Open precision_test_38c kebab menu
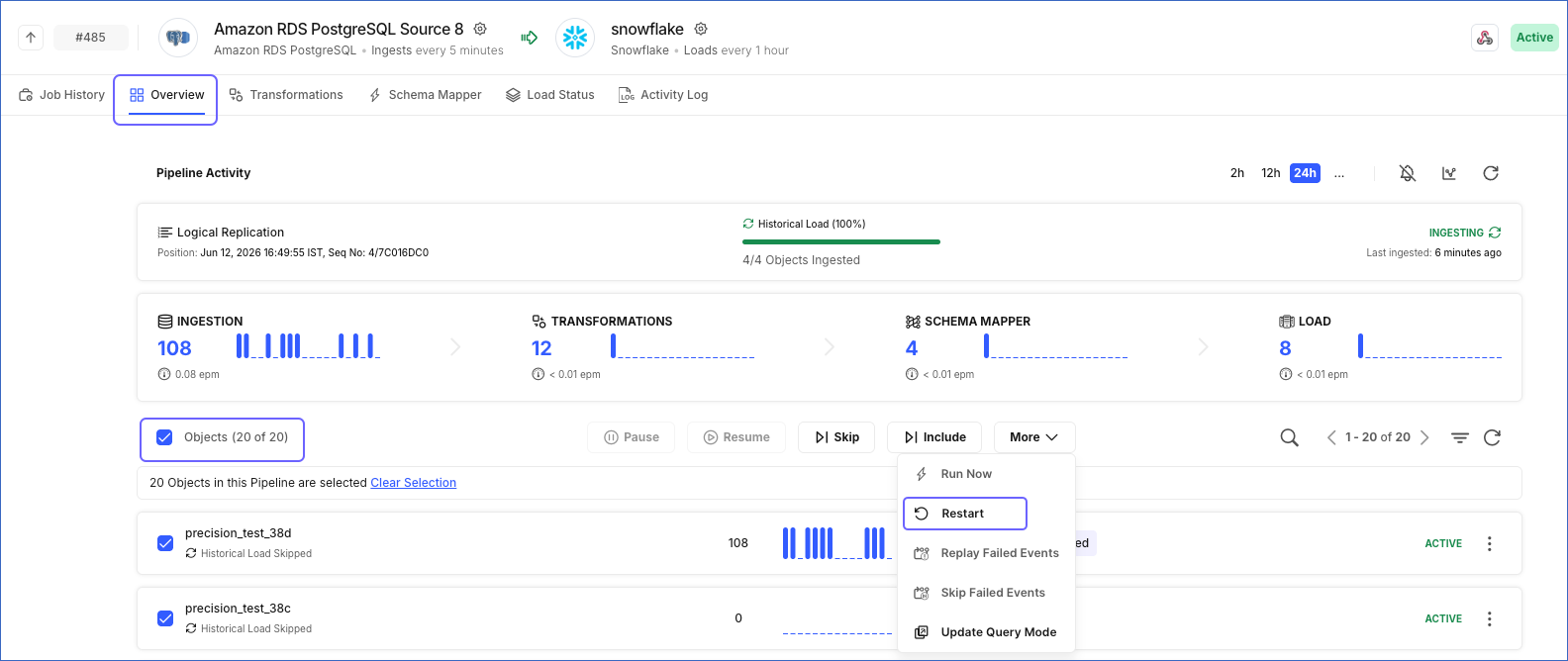Screen dimensions: 1568x661 [x=1490, y=618]
